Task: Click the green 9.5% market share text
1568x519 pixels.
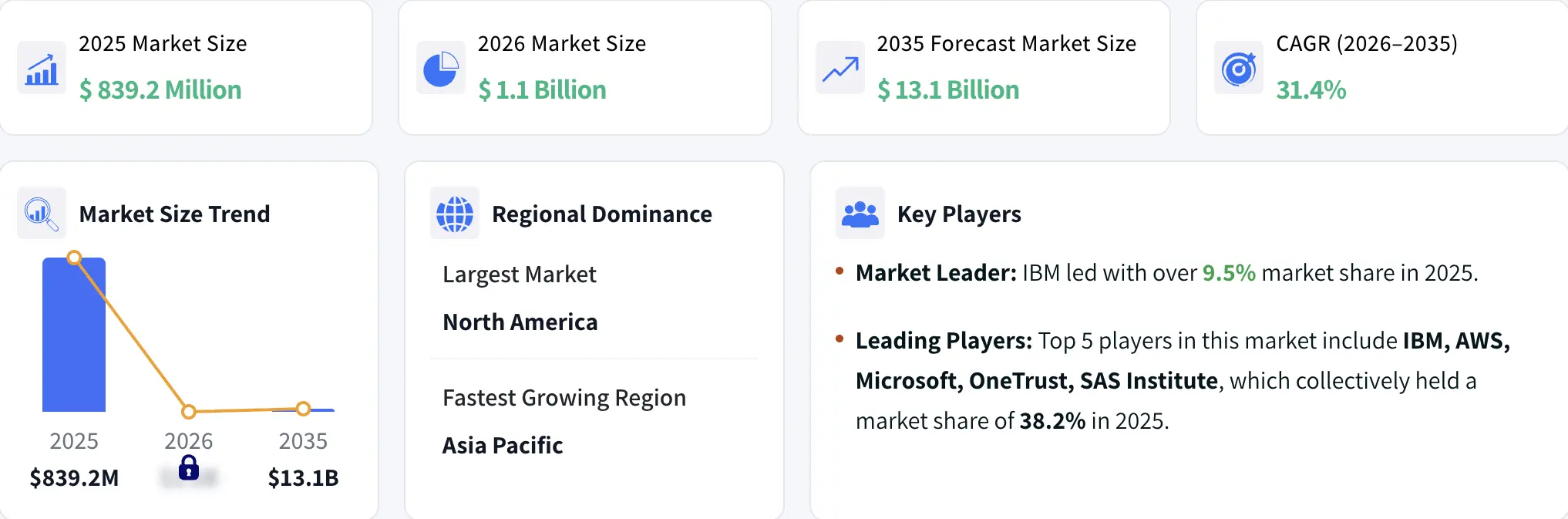Action: 1229,273
